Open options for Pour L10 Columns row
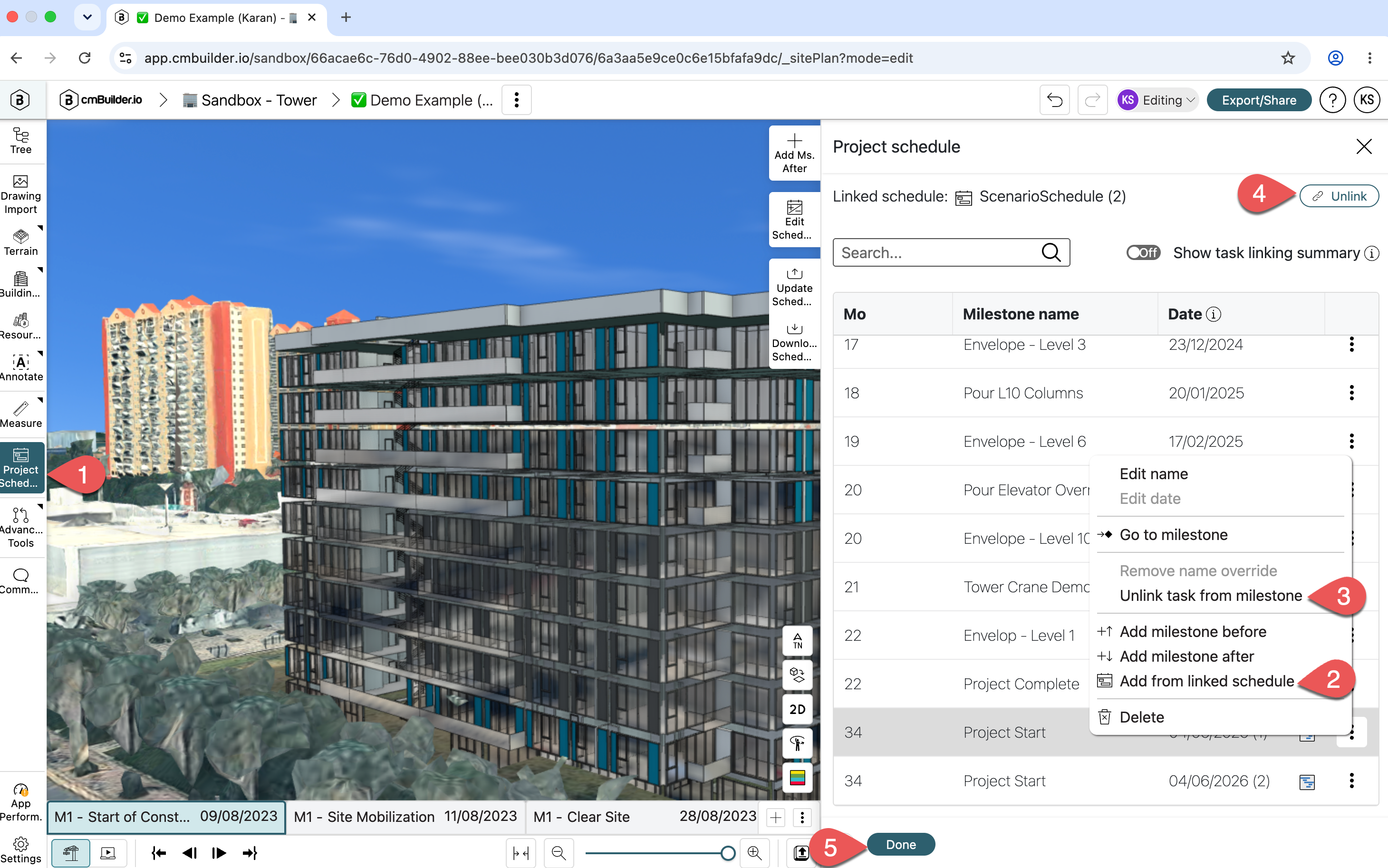Screen dimensions: 1388x868 (x=1352, y=393)
